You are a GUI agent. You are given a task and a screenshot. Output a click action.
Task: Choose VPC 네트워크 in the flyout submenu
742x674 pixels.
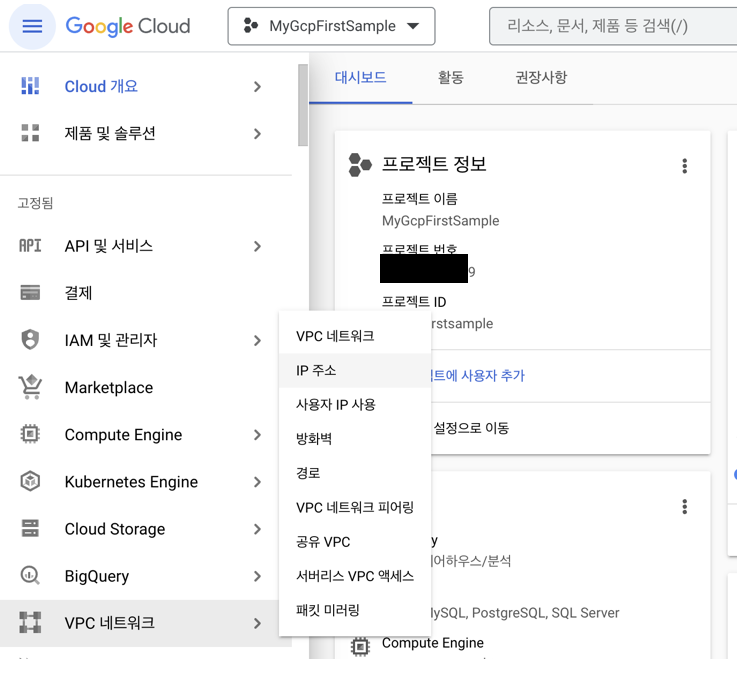point(355,336)
